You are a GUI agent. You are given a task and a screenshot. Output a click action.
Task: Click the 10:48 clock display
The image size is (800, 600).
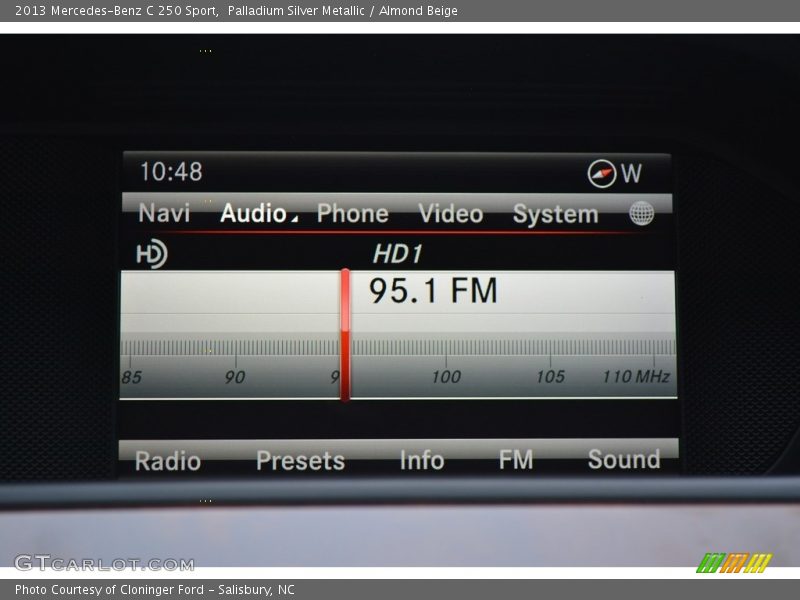(x=171, y=171)
